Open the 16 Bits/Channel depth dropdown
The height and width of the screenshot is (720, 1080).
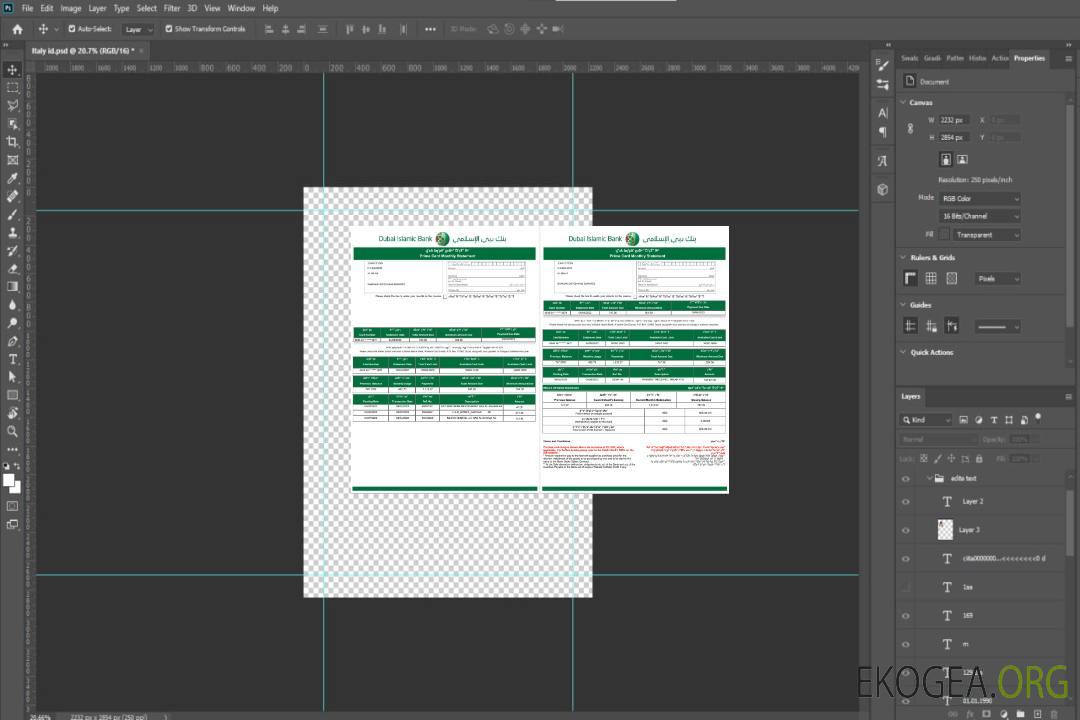[x=980, y=216]
